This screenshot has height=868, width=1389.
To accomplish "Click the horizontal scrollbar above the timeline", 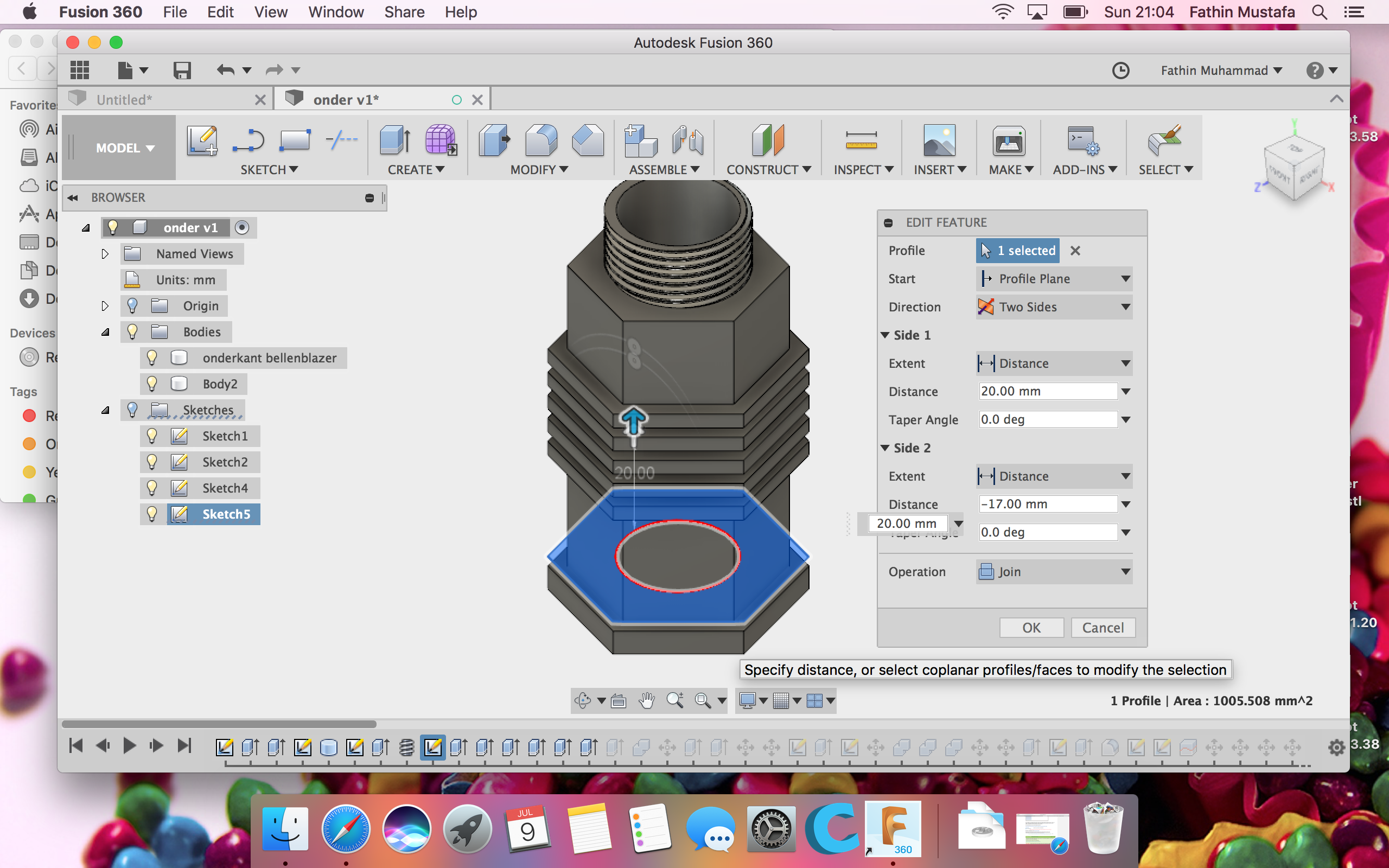I will click(x=219, y=724).
